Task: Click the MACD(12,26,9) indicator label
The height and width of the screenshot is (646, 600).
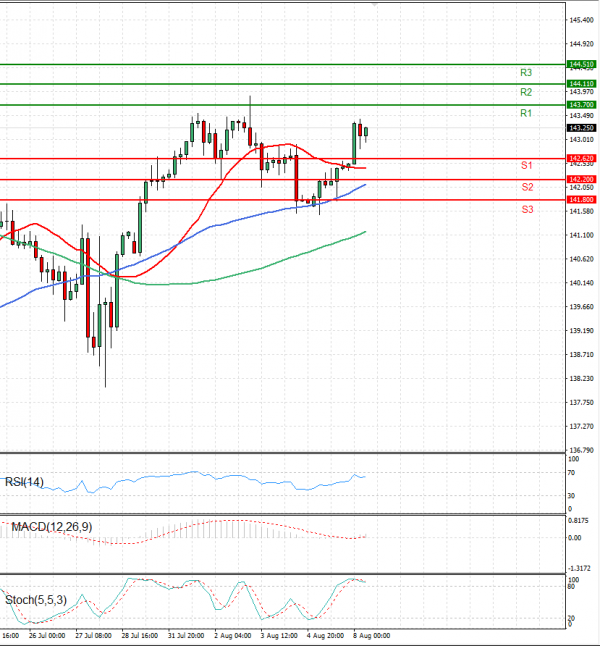Action: pyautogui.click(x=52, y=527)
